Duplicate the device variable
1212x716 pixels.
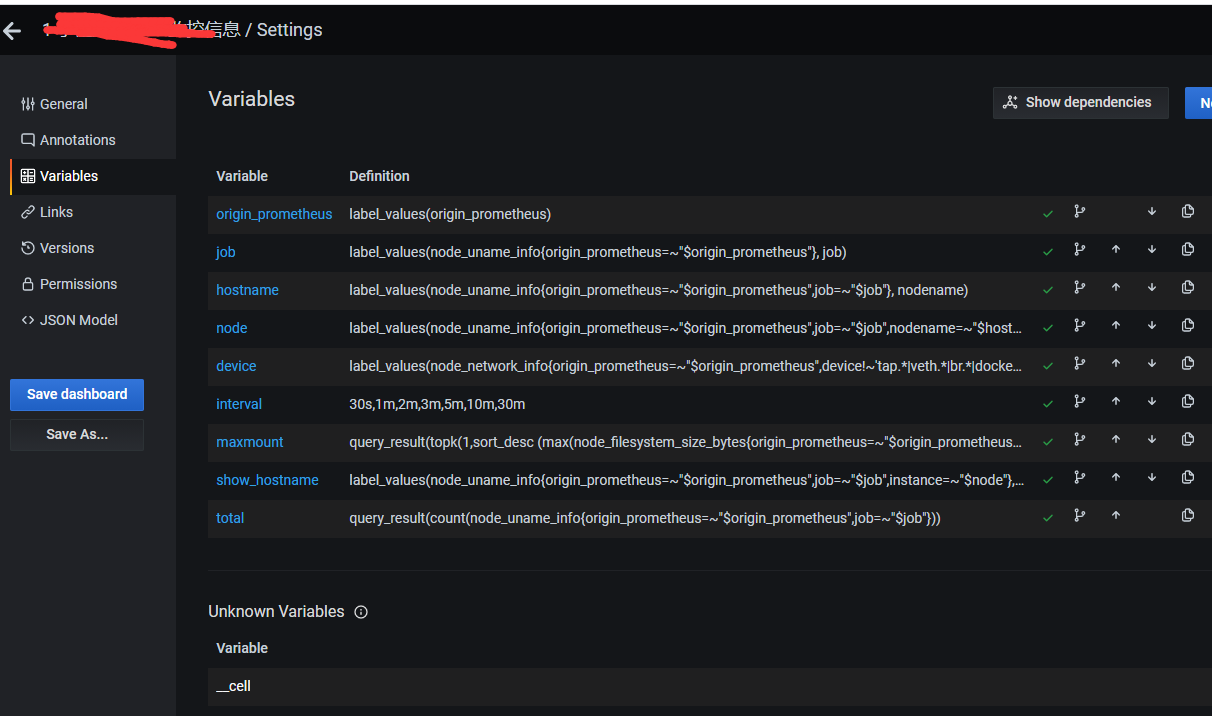1188,364
